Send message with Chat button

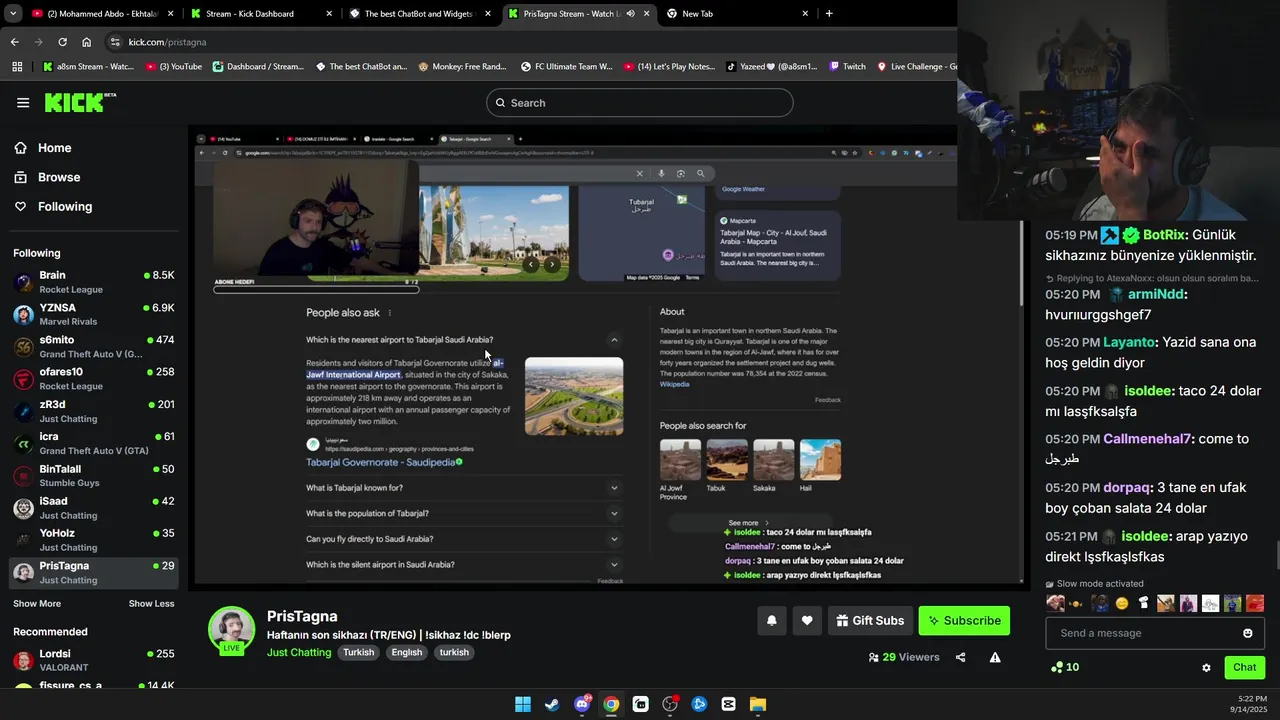(1244, 667)
